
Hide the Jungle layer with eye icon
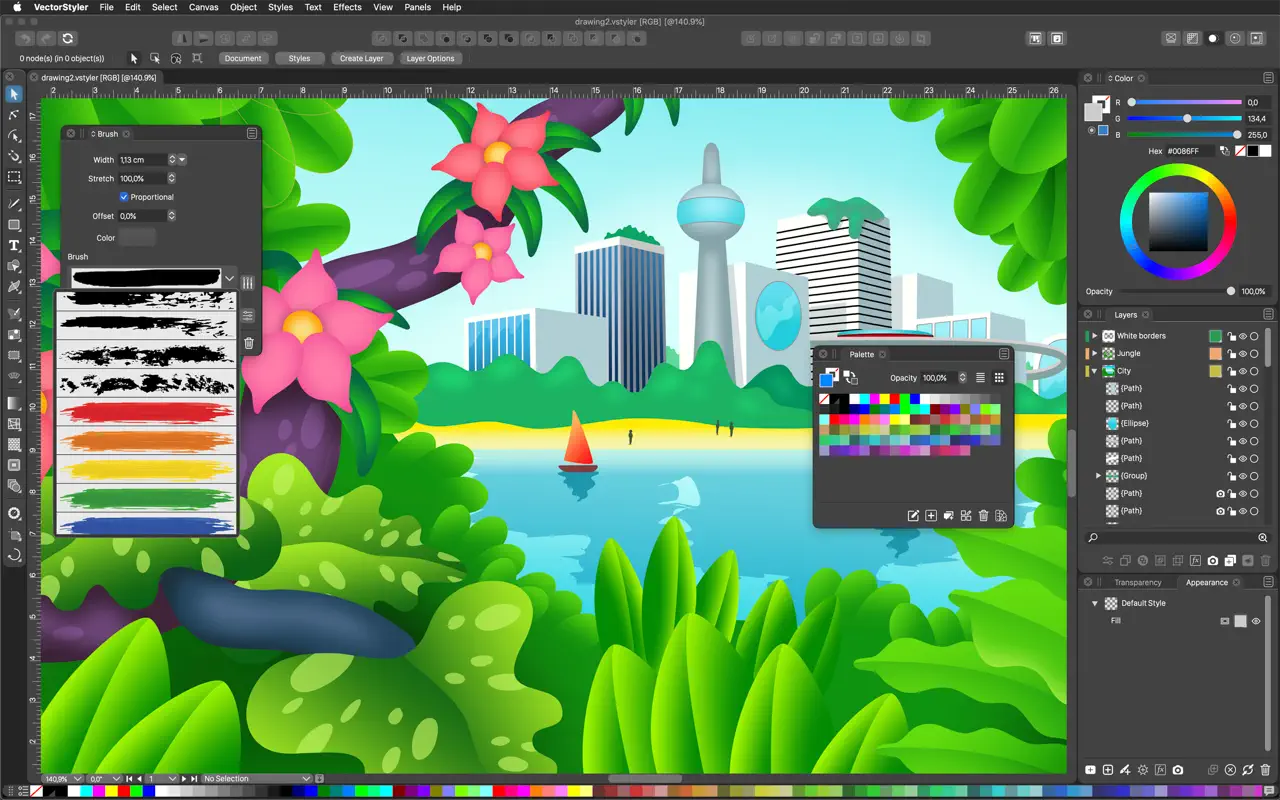click(x=1243, y=353)
